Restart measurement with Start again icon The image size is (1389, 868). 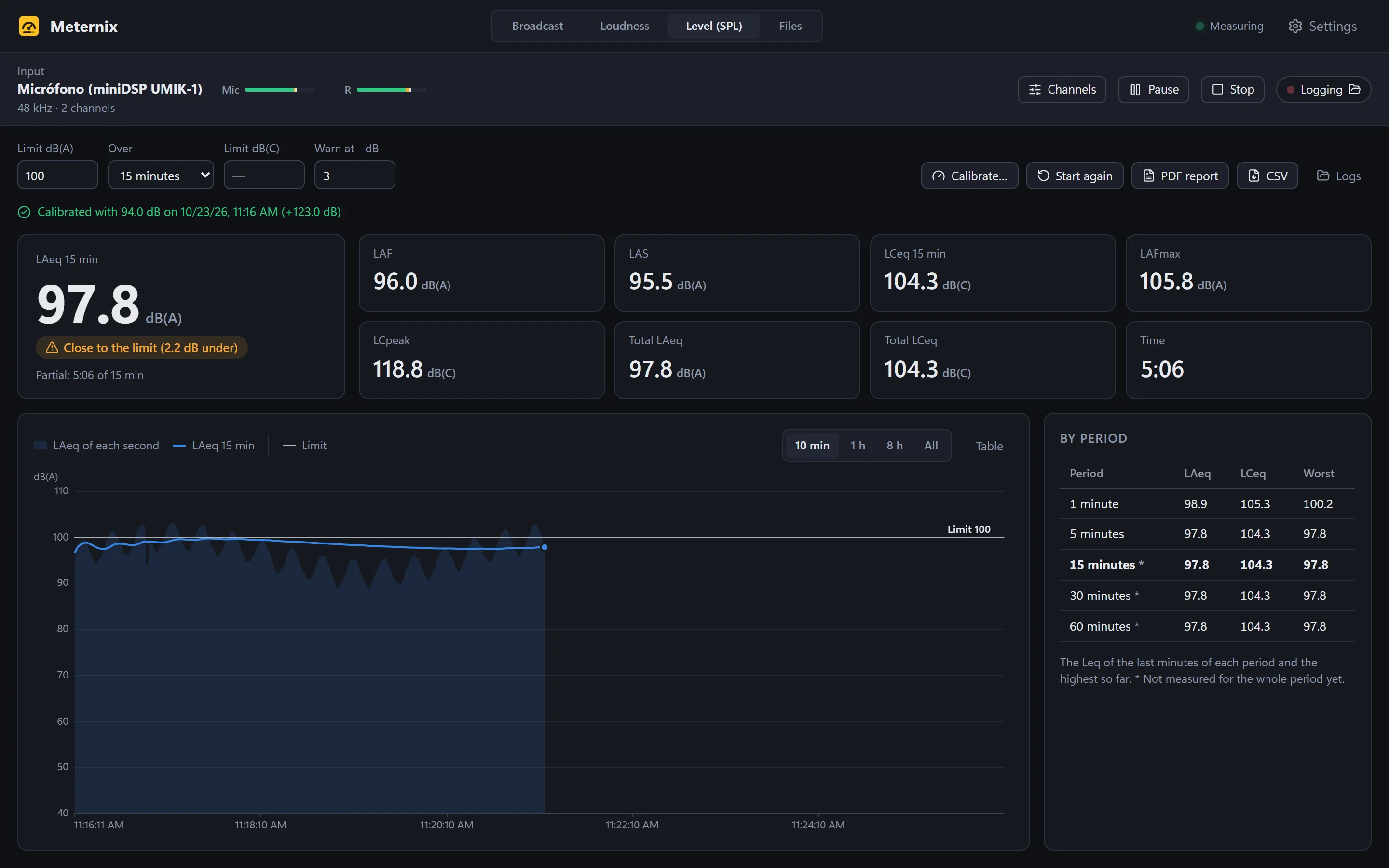point(1044,176)
